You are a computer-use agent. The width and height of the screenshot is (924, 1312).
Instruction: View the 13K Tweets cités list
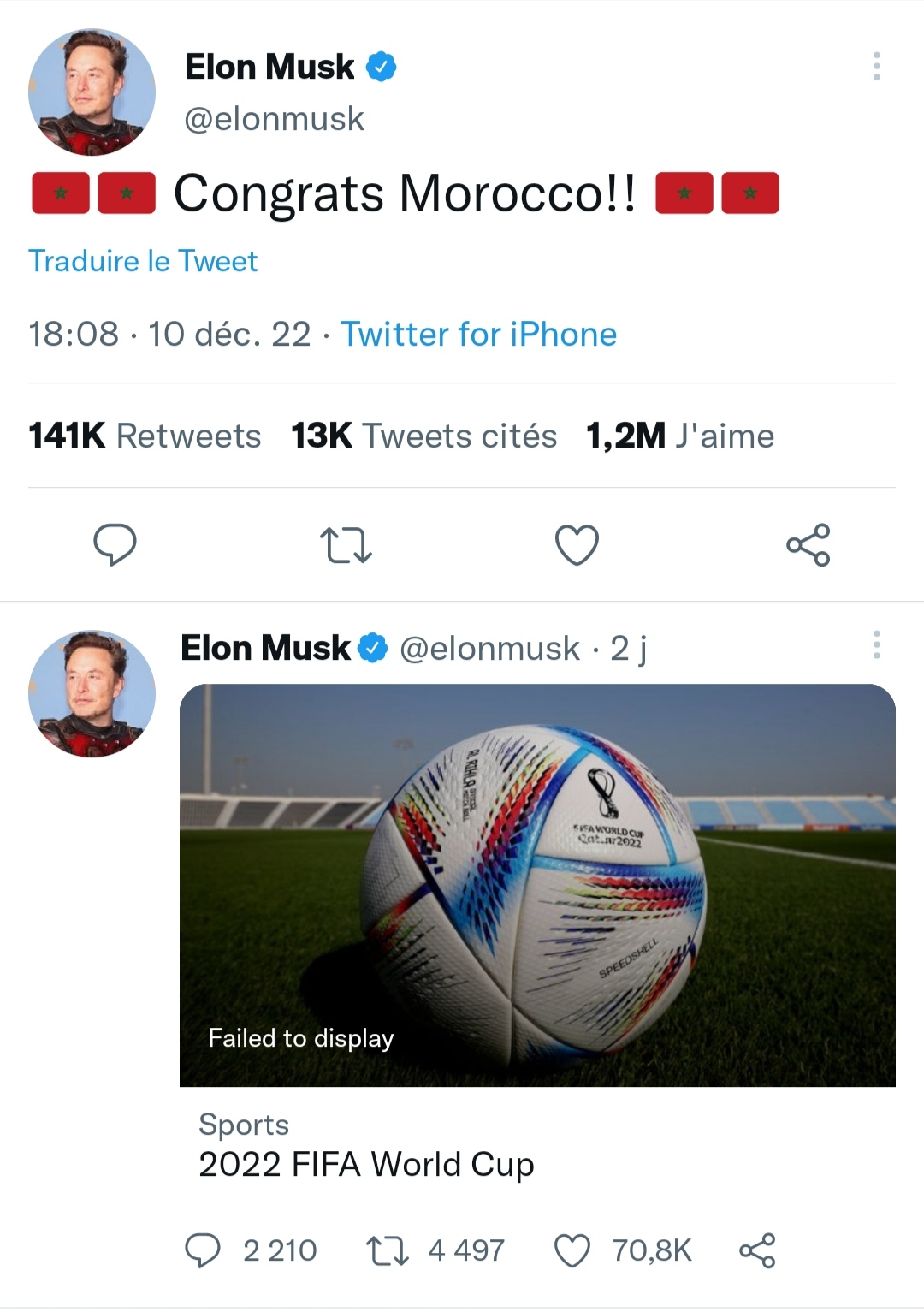pyautogui.click(x=423, y=436)
